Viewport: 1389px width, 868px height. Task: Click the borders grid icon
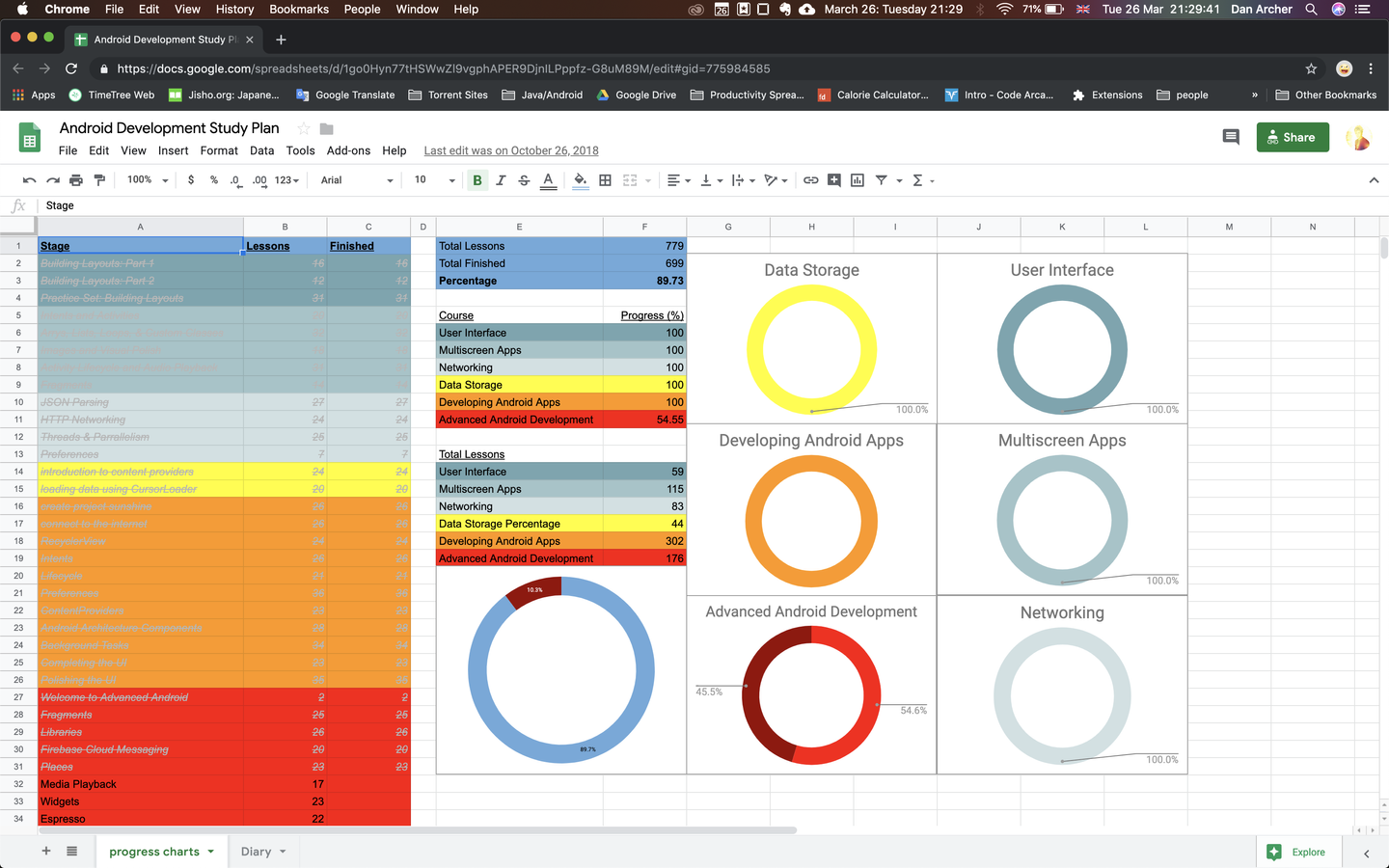605,180
